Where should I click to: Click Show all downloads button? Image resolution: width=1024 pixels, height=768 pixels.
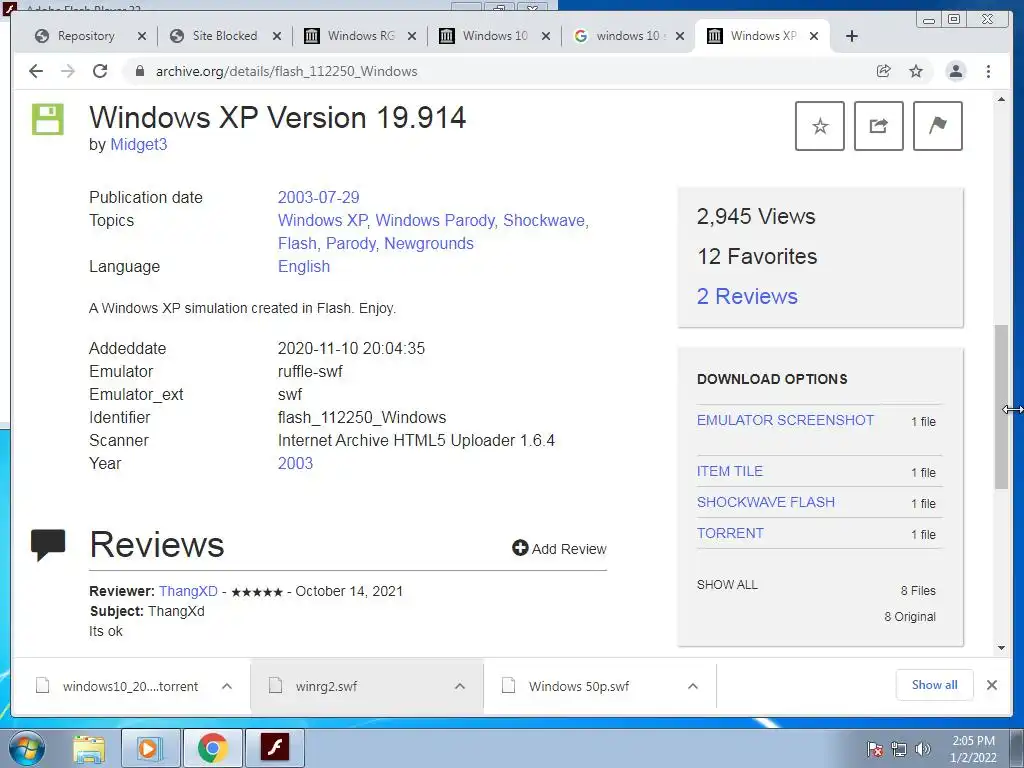click(x=935, y=684)
